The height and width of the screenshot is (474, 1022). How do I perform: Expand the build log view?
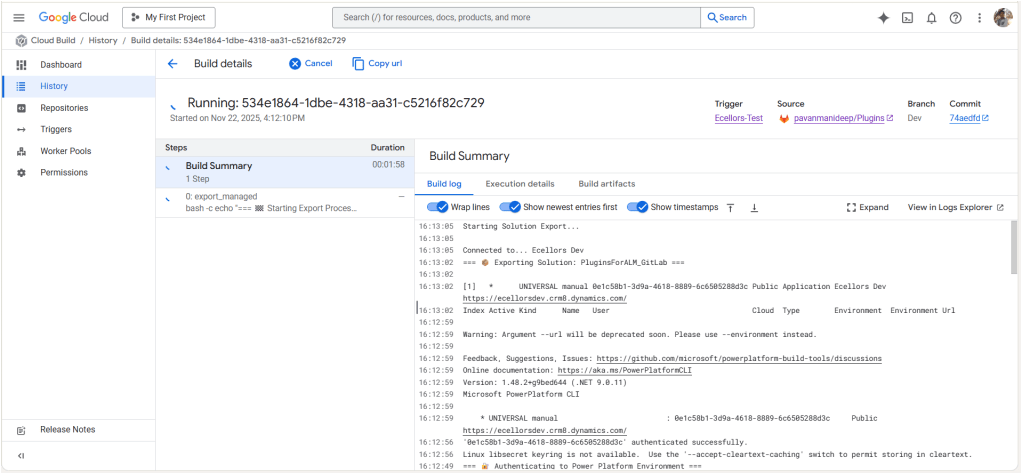[867, 207]
